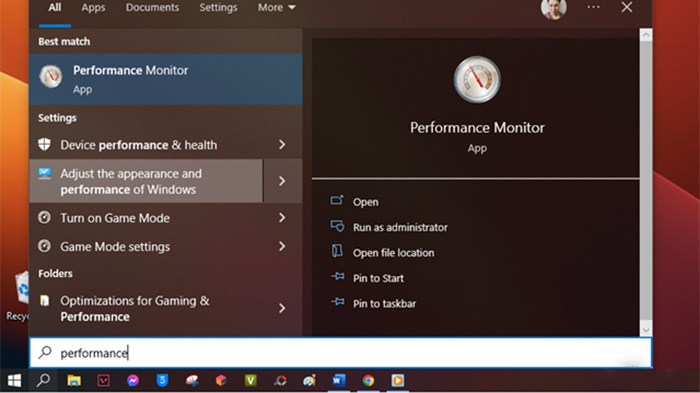Image resolution: width=700 pixels, height=393 pixels.
Task: Click the taskbar search magnifier icon
Action: 43,380
